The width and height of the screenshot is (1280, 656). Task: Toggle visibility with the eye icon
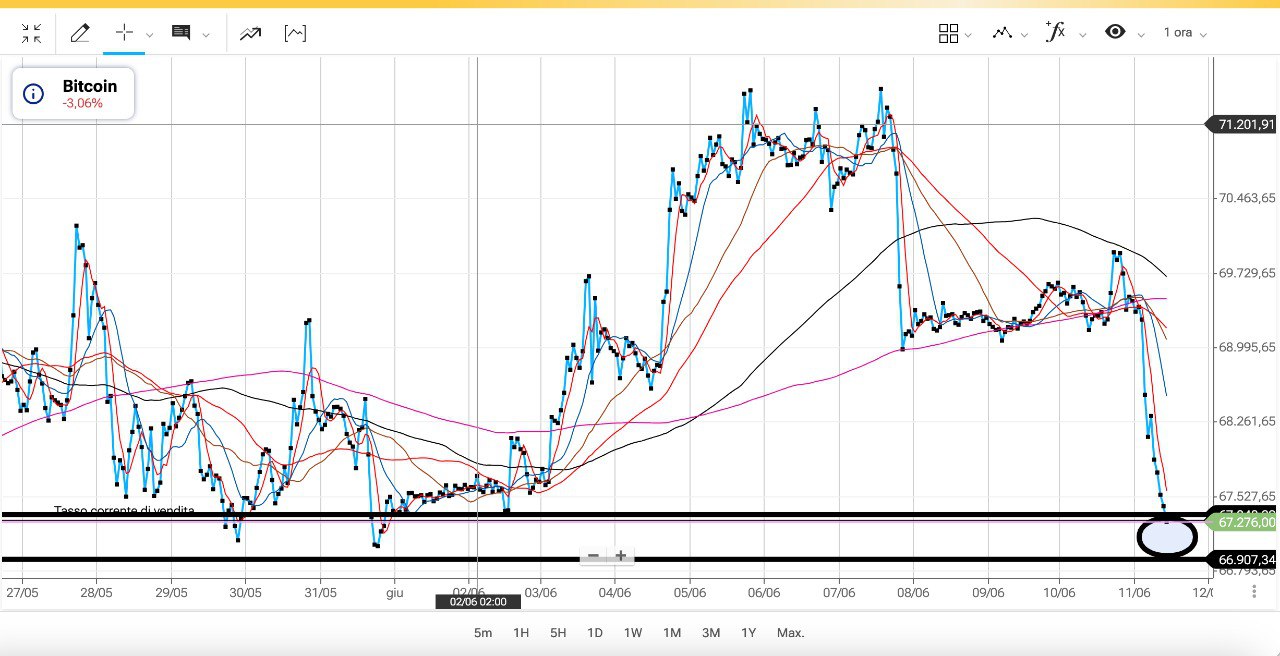pos(1115,32)
